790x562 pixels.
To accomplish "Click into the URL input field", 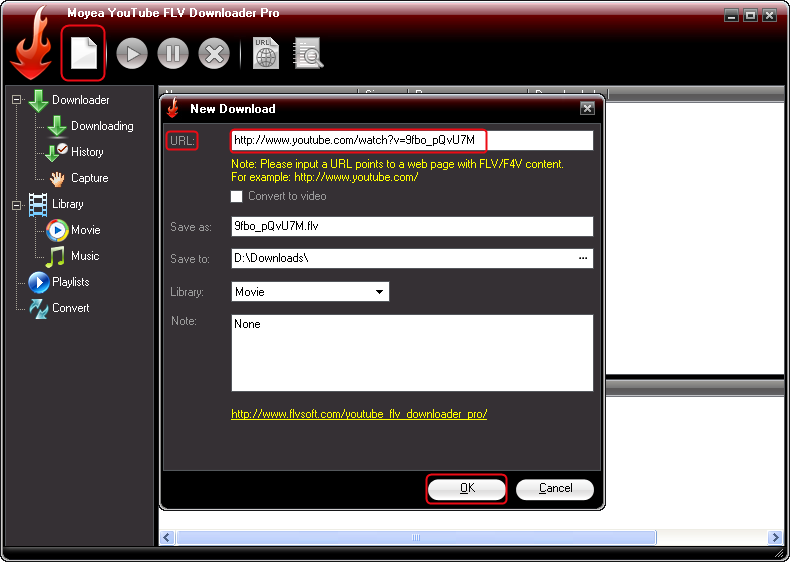I will [412, 141].
